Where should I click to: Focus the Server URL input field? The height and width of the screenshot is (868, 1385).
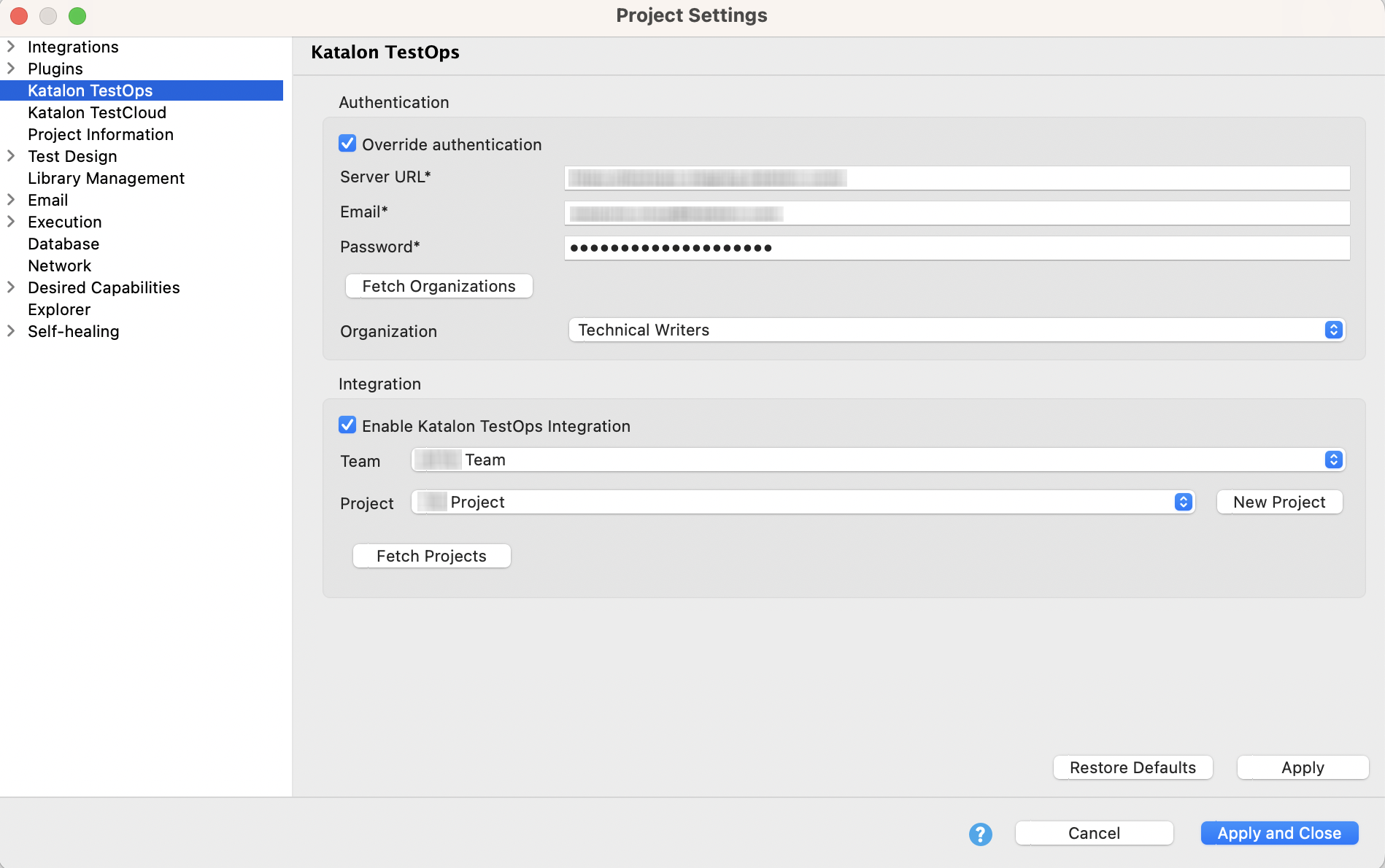957,178
